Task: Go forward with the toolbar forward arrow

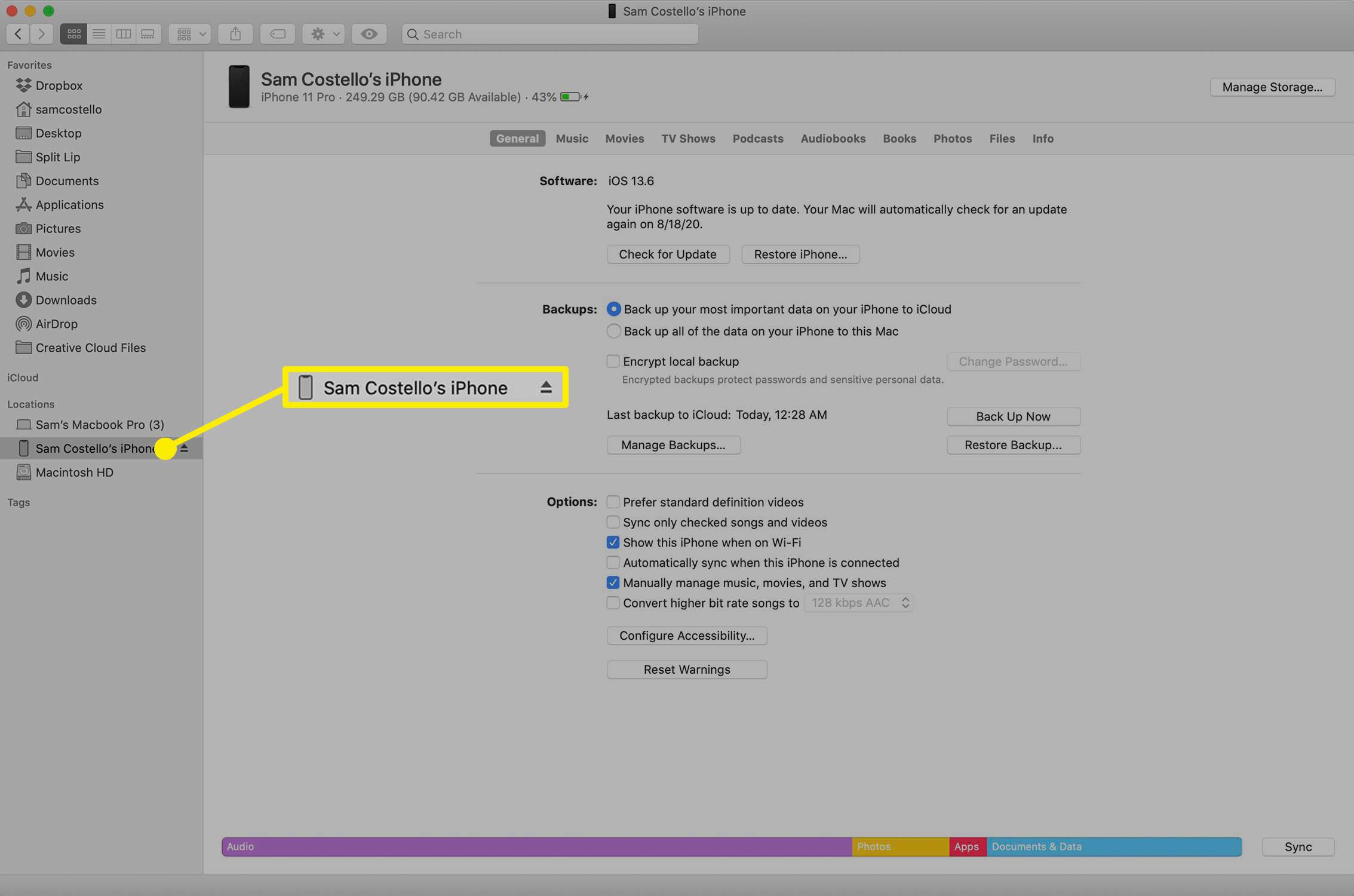Action: click(x=41, y=34)
